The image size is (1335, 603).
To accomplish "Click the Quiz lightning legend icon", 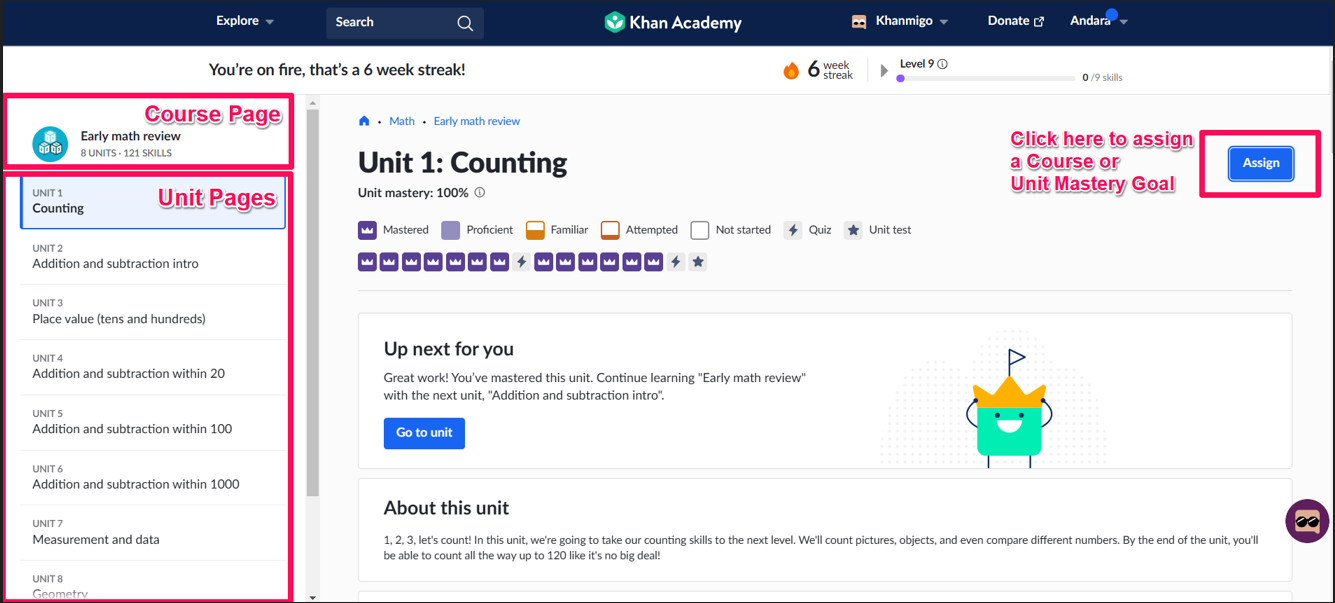I will pos(793,230).
